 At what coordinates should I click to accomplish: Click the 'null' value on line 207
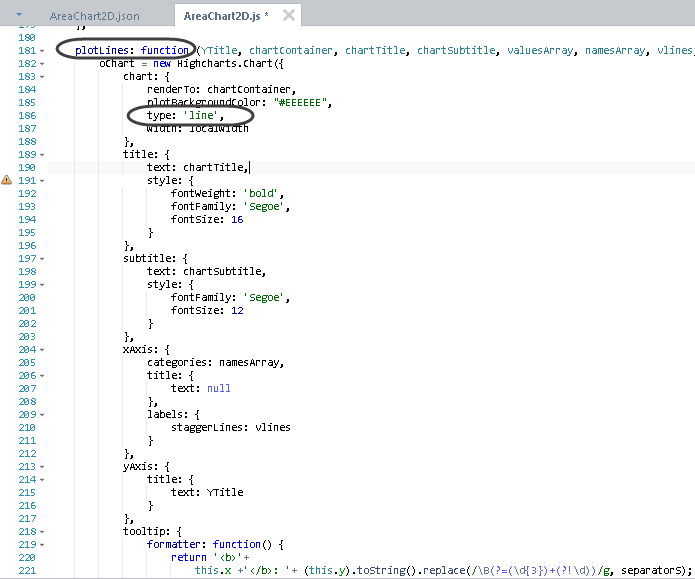click(x=219, y=388)
